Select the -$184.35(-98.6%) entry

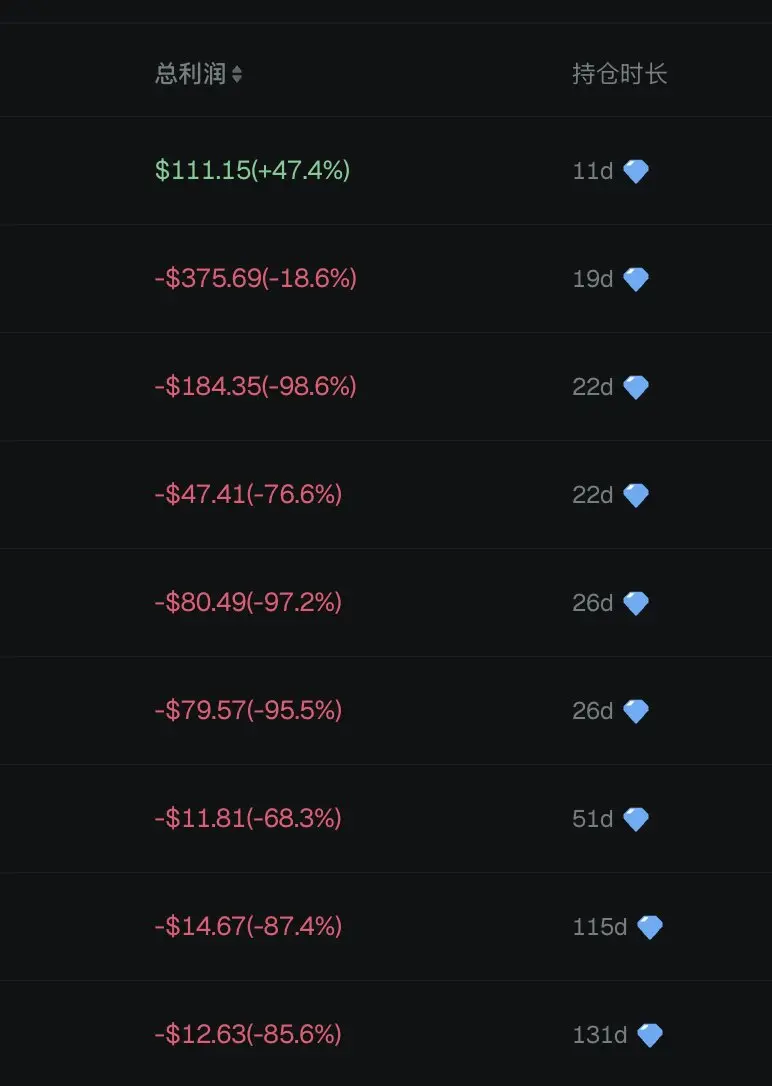[x=255, y=386]
